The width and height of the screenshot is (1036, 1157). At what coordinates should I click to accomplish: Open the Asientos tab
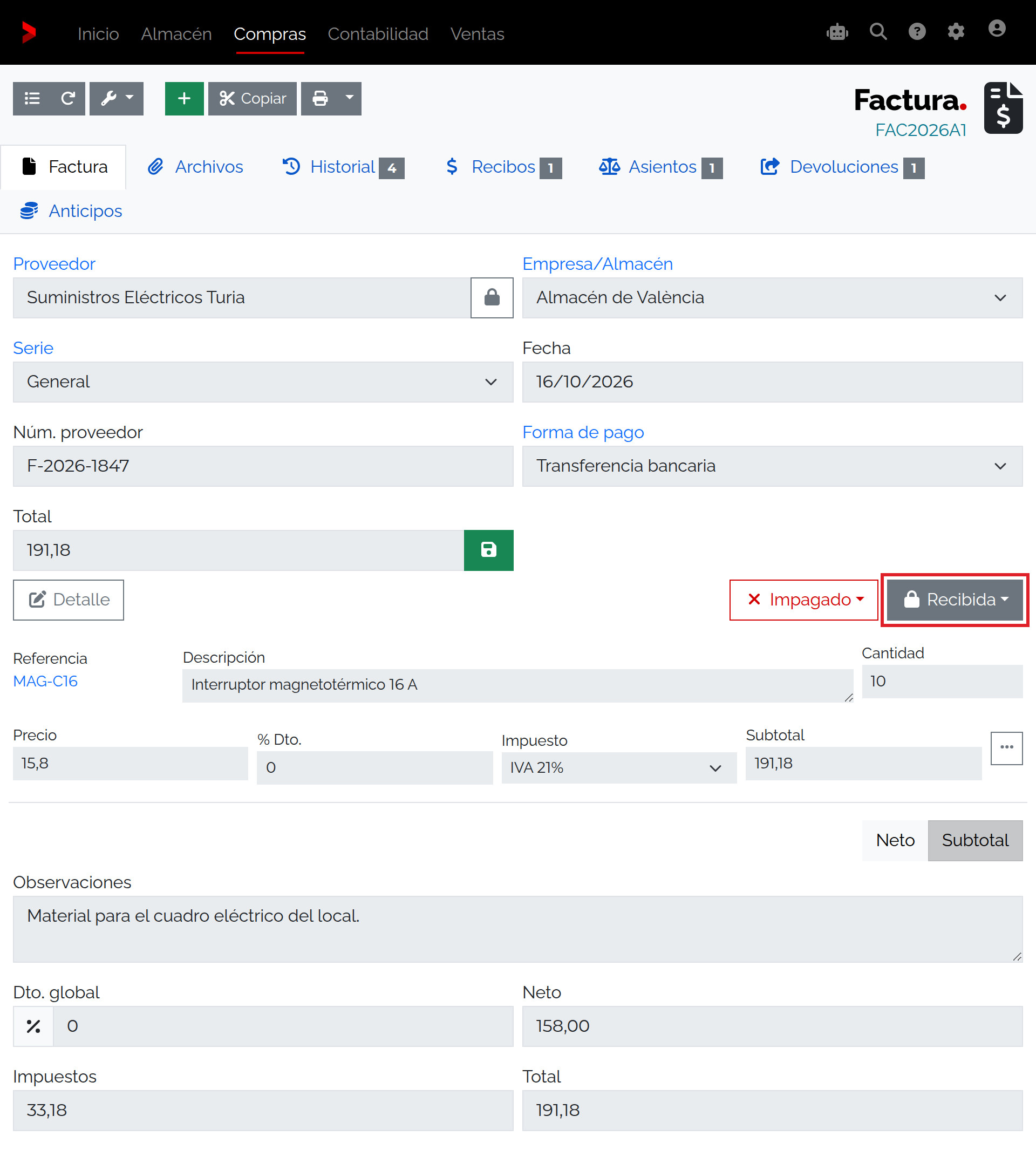click(x=661, y=167)
